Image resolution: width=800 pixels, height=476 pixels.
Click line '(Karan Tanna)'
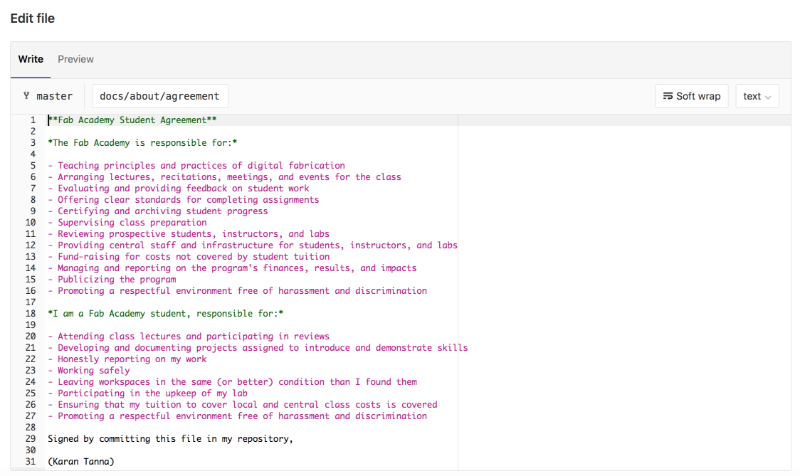click(x=81, y=462)
